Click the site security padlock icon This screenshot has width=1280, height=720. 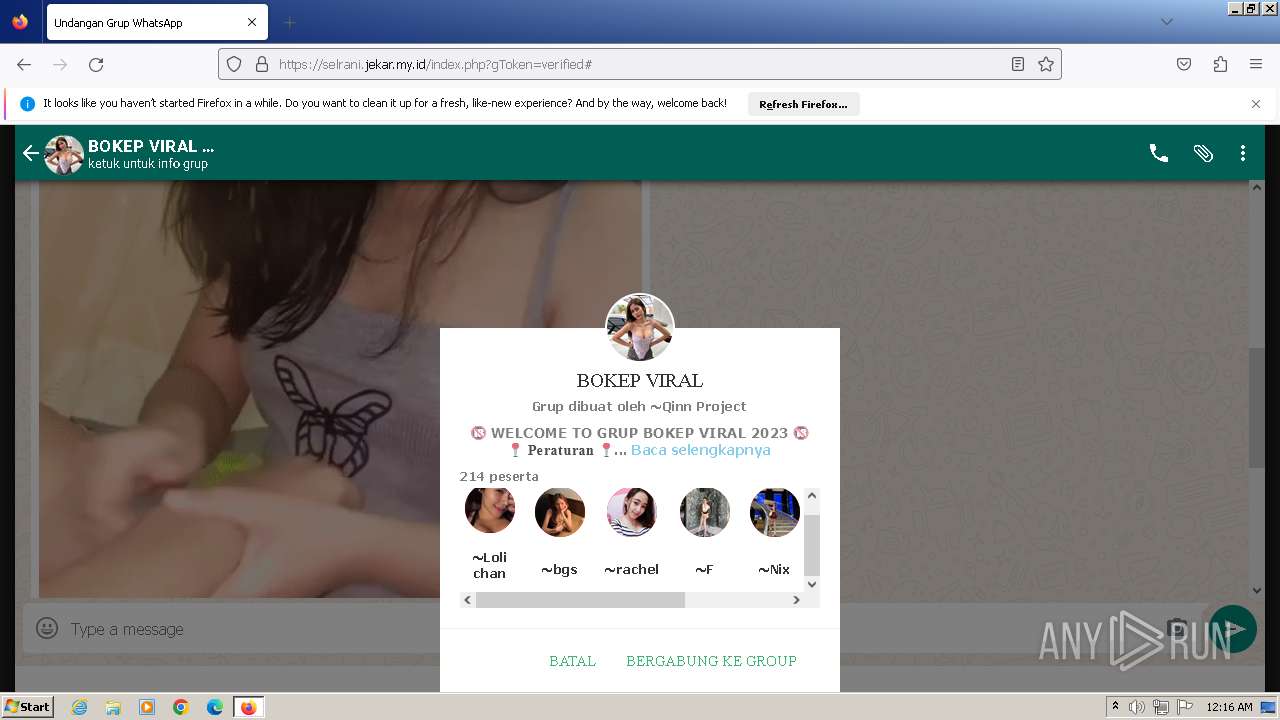point(262,64)
